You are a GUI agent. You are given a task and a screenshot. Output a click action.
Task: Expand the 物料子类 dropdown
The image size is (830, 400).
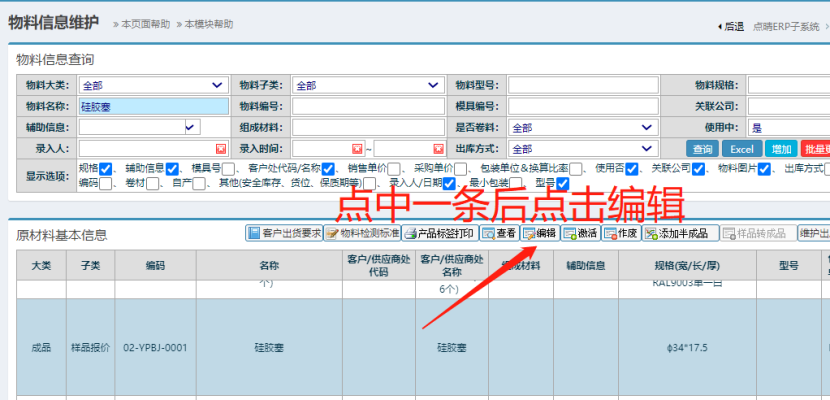click(x=431, y=85)
